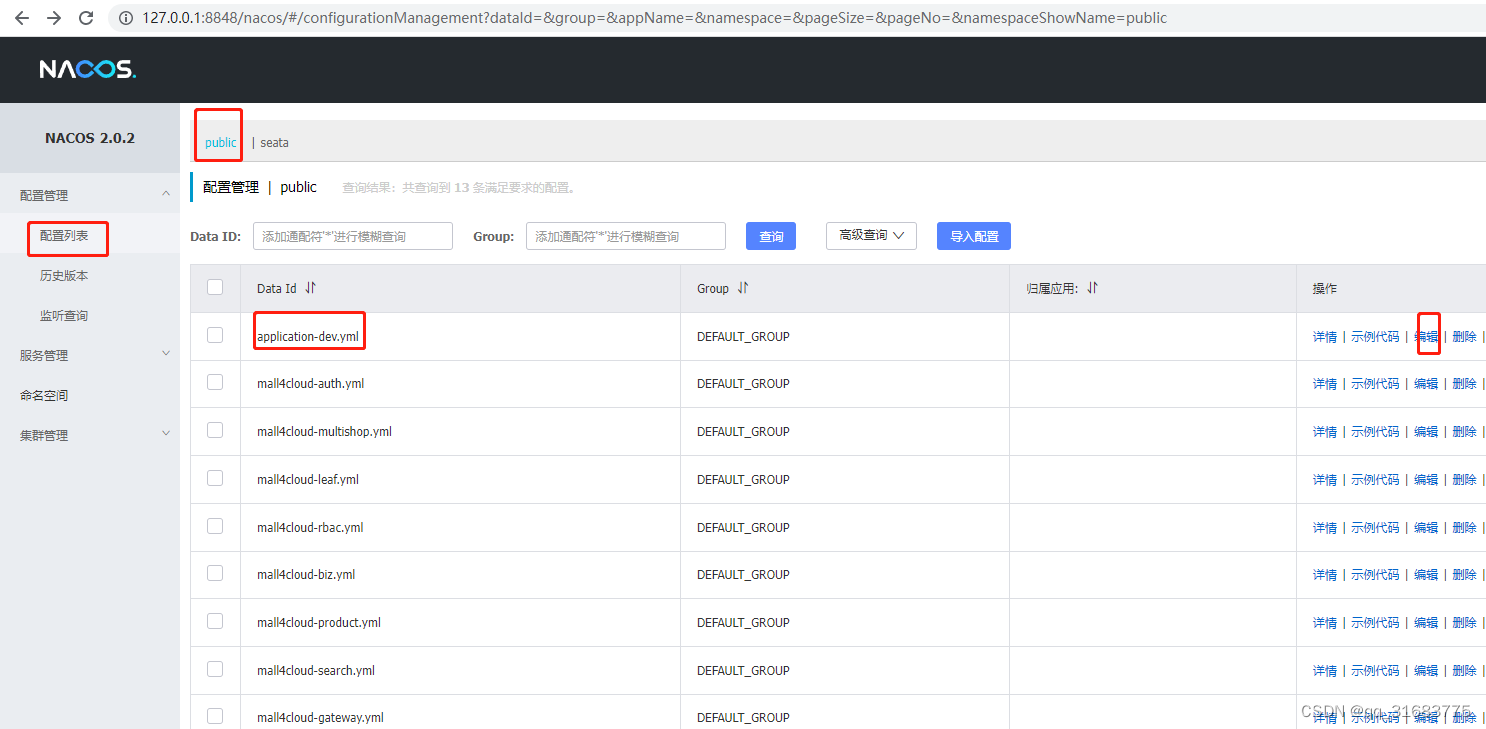This screenshot has height=729, width=1486.
Task: Check the checkbox for mall4cloud-auth.yml row
Action: 215,383
